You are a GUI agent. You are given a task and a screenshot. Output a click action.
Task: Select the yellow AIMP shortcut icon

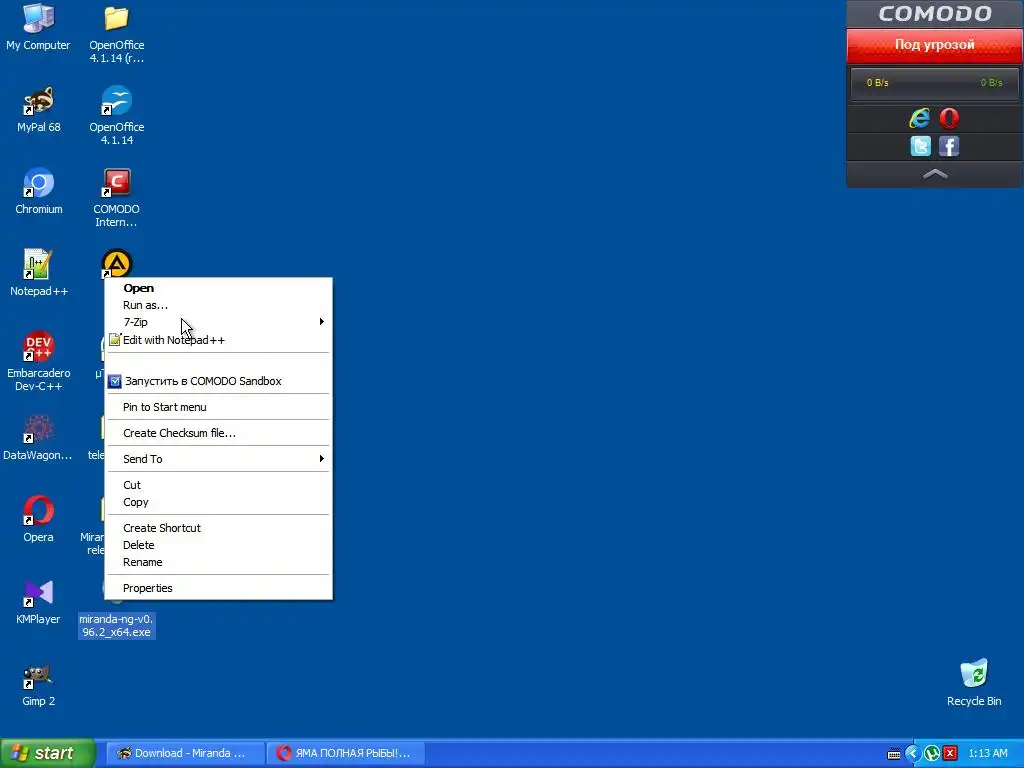(116, 263)
